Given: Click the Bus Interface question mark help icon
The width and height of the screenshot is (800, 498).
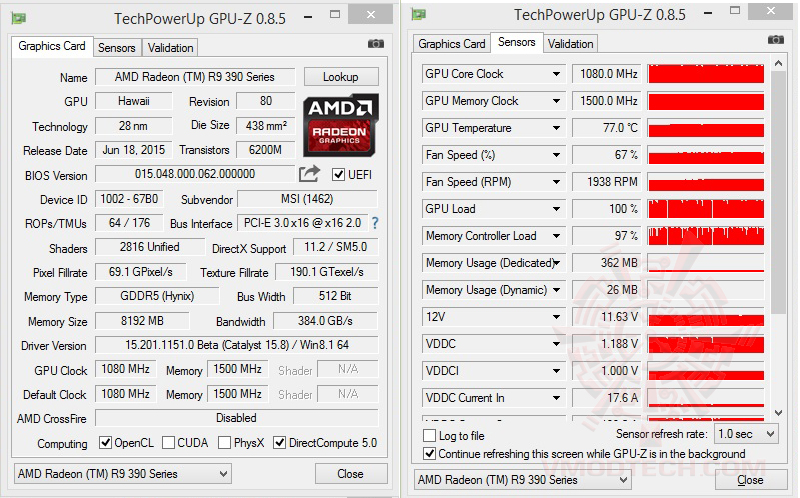Looking at the screenshot, I should (375, 223).
